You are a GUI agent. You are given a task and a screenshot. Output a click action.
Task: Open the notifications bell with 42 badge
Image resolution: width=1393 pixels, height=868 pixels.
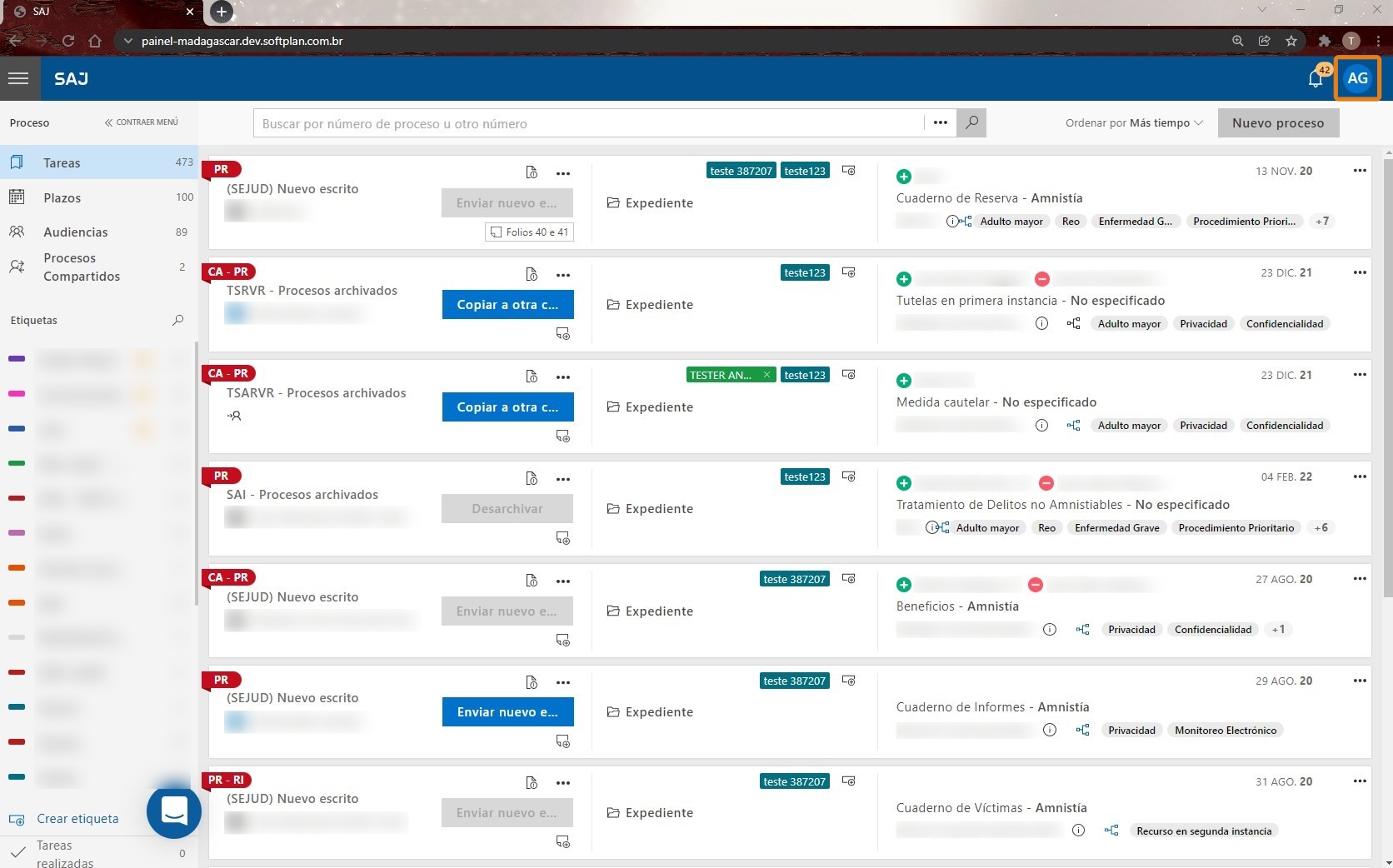1316,77
